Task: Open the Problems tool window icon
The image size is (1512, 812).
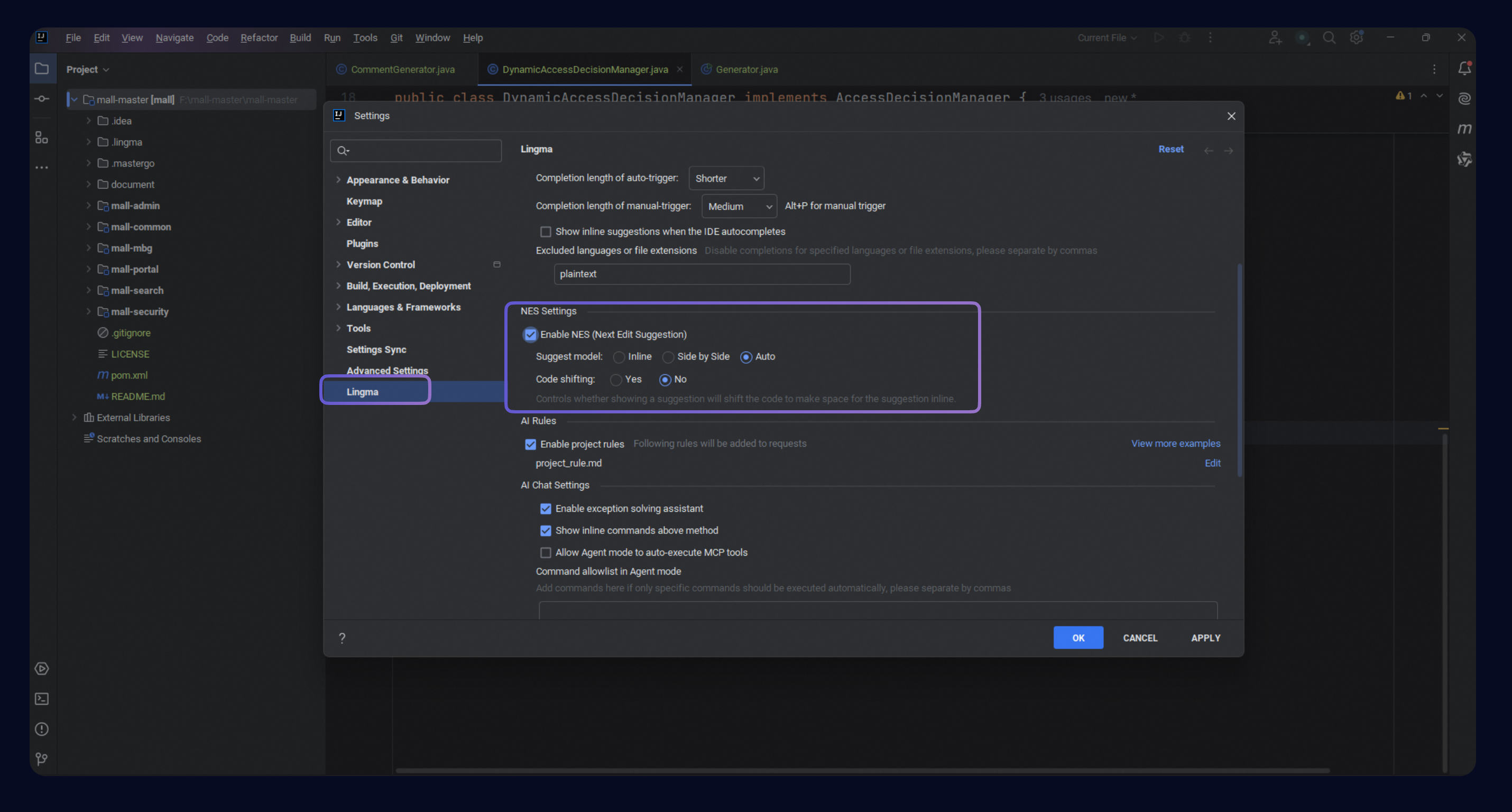Action: (42, 729)
